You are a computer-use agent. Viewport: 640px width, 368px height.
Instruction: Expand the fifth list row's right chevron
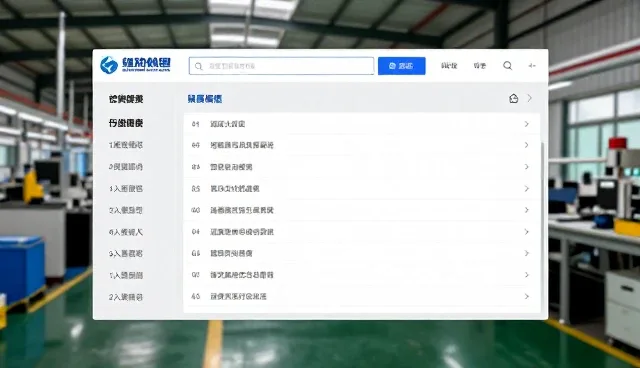[x=527, y=210]
